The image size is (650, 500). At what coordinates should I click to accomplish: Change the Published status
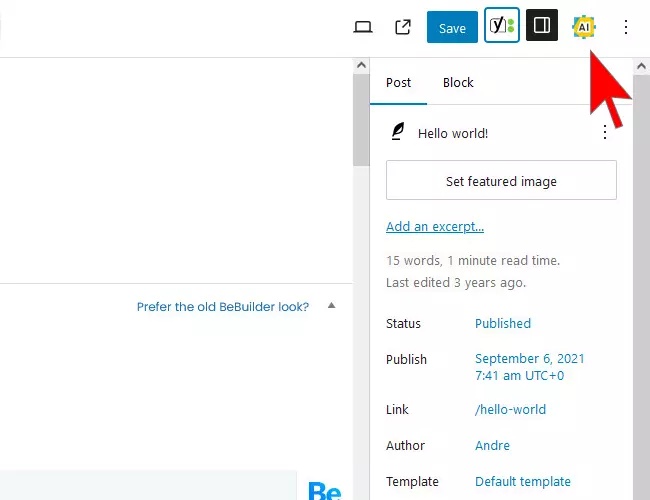[503, 324]
